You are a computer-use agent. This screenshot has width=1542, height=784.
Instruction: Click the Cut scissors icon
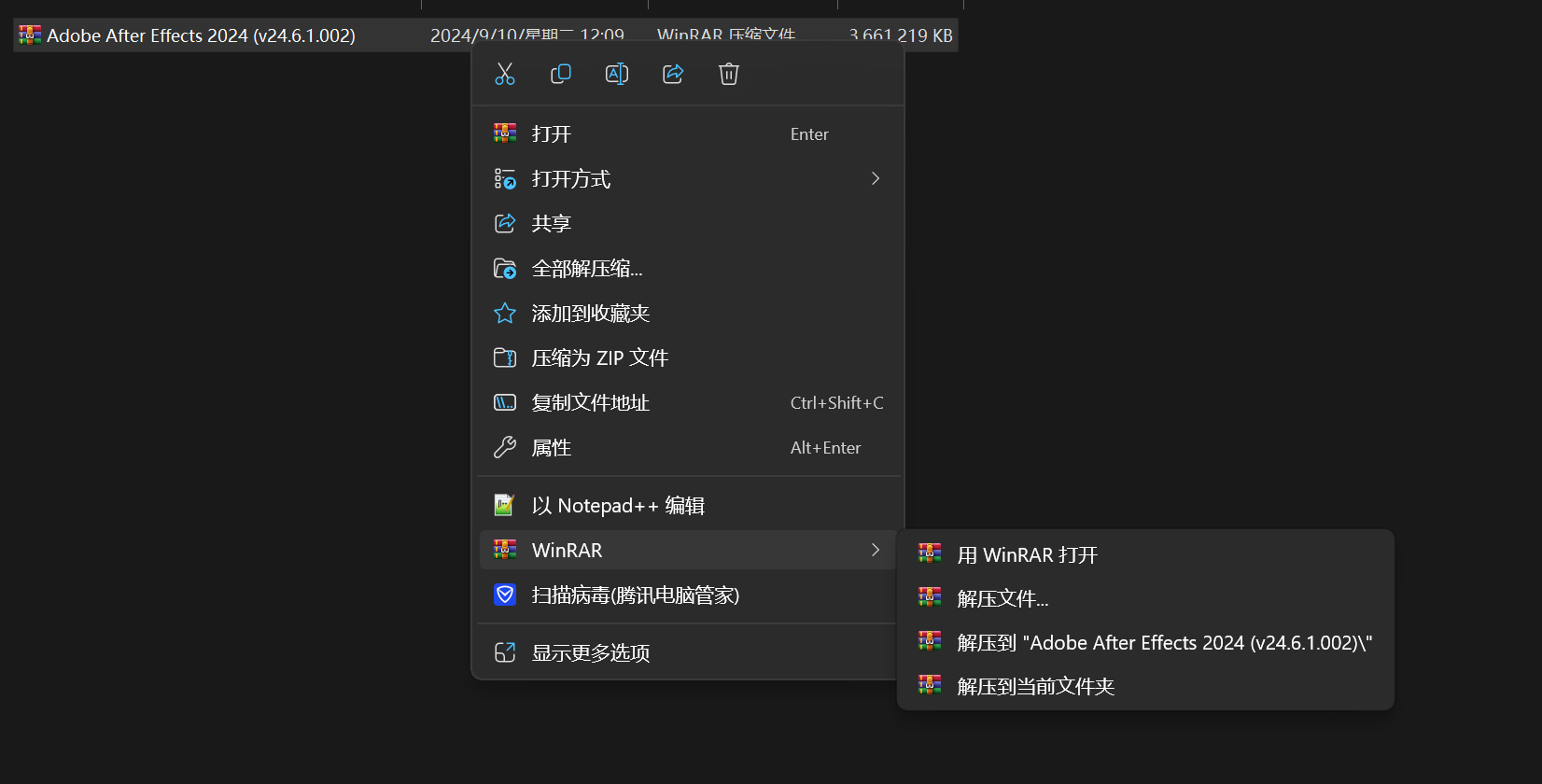coord(505,74)
